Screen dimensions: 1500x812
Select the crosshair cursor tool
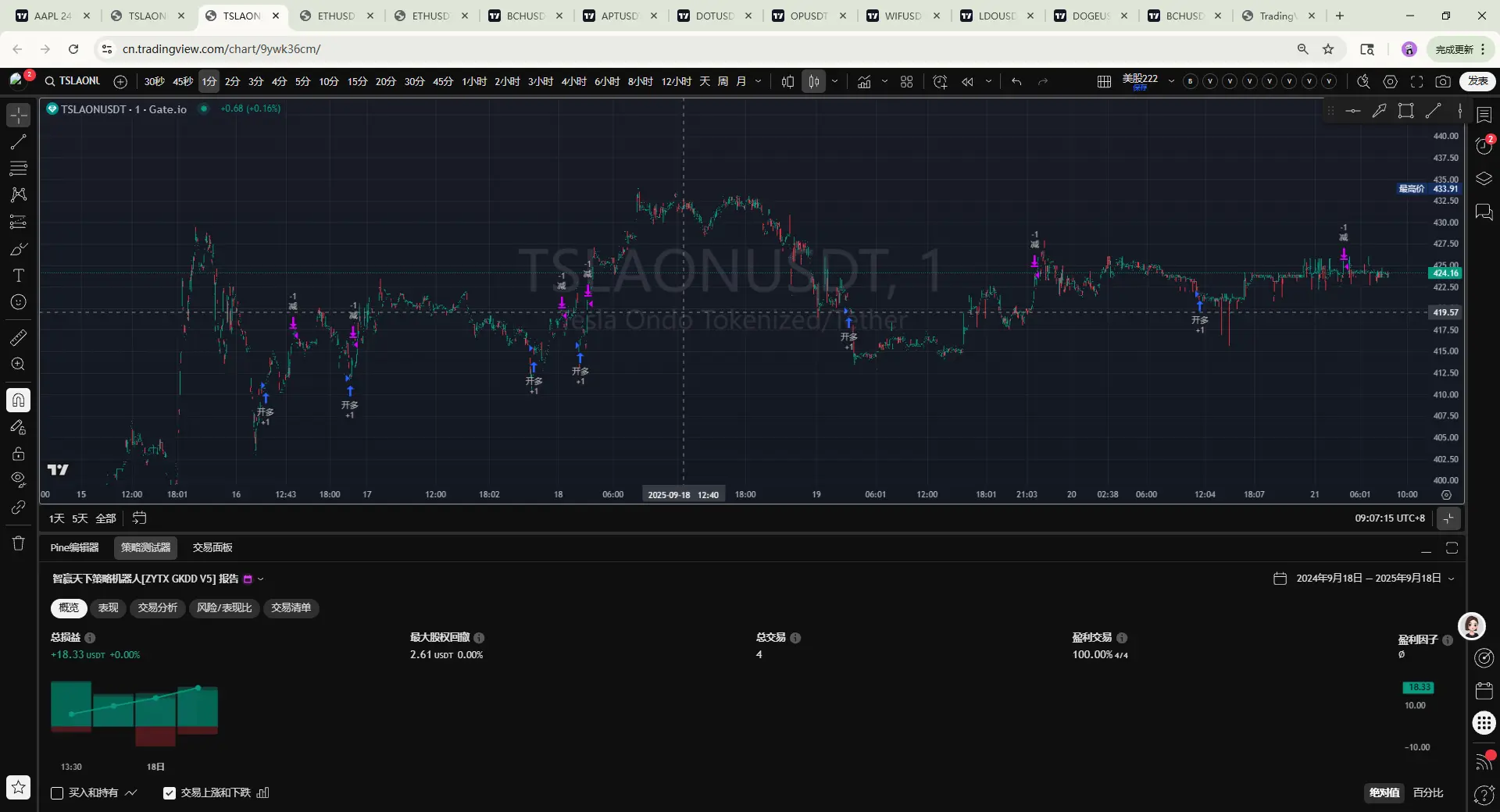pyautogui.click(x=19, y=115)
